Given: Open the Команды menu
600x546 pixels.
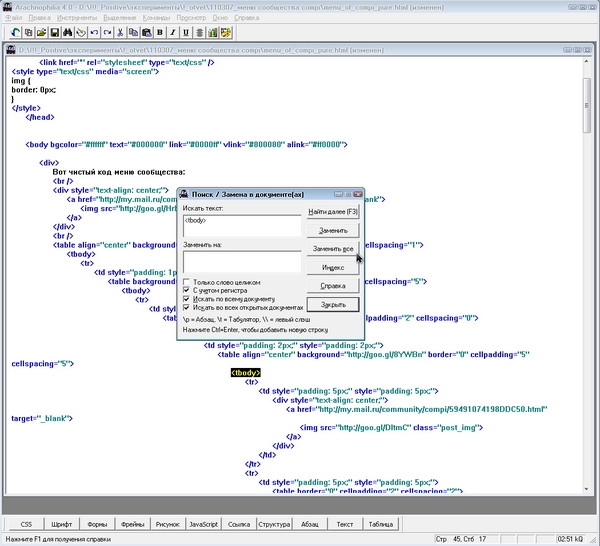Looking at the screenshot, I should coord(156,18).
